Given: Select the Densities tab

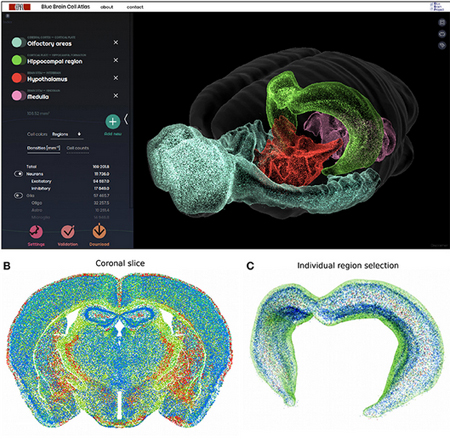Looking at the screenshot, I should point(44,148).
